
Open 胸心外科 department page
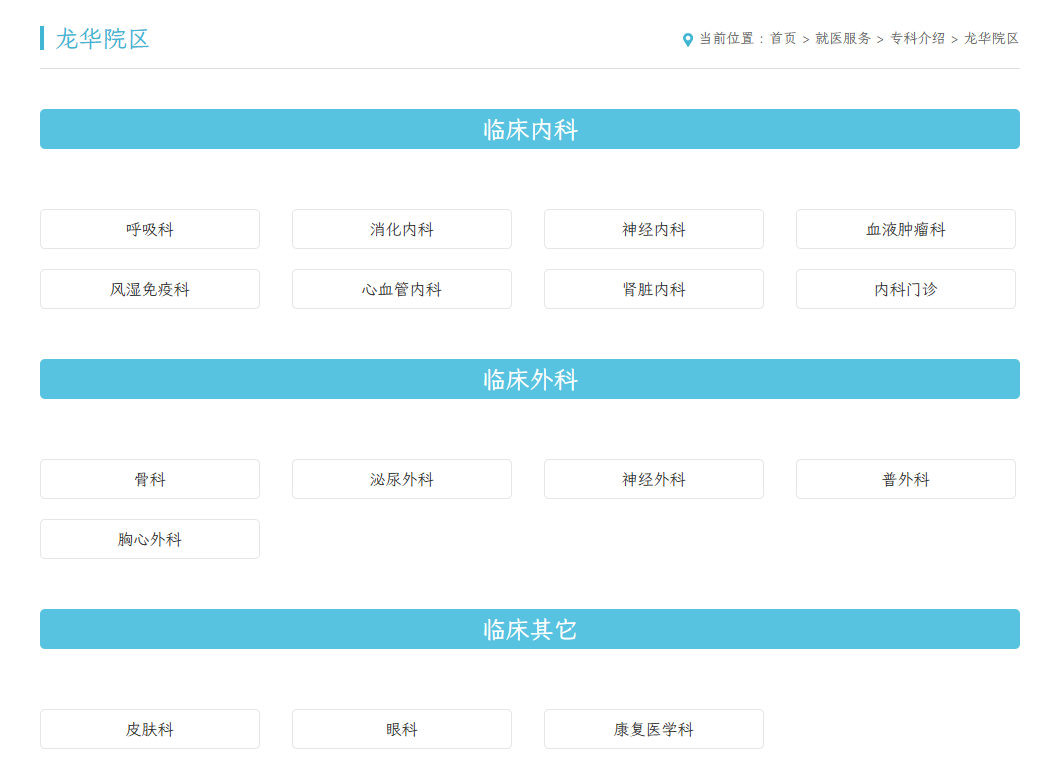tap(150, 539)
